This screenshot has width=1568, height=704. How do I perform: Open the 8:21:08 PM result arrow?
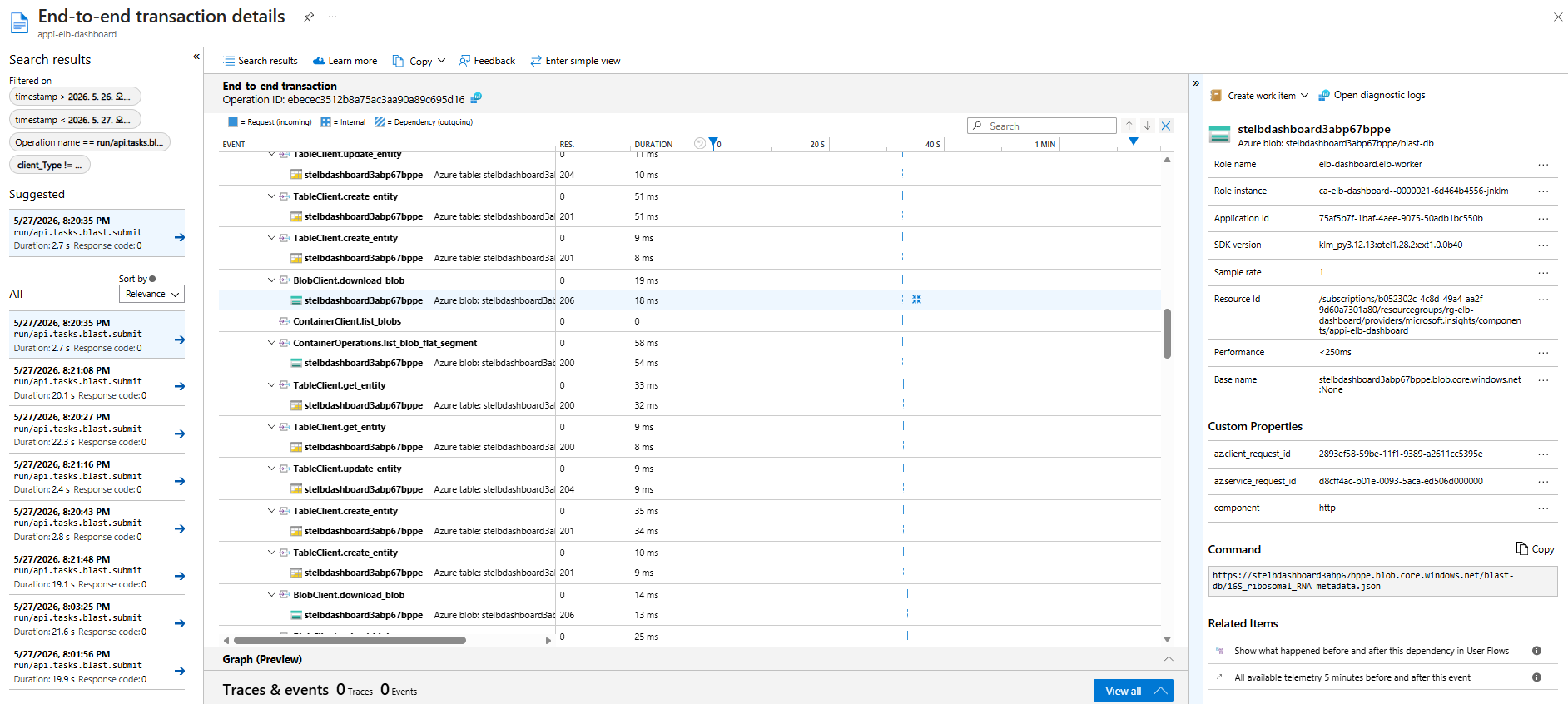pos(179,386)
